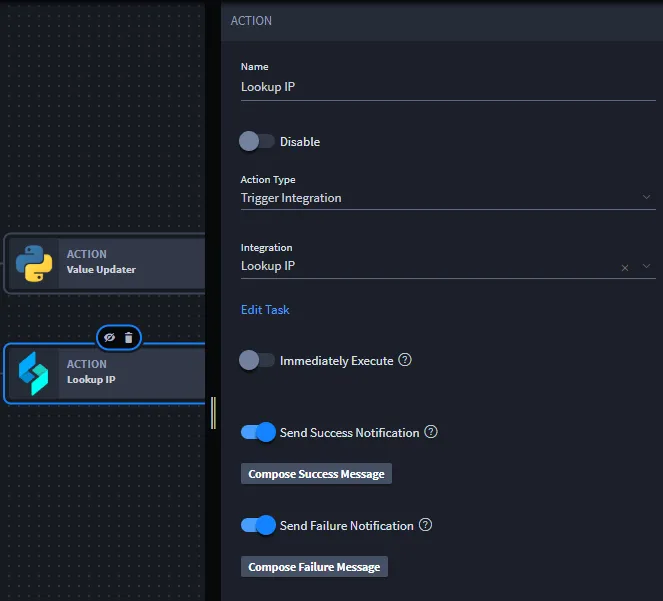663x601 pixels.
Task: Click Compose Success Message button
Action: point(316,474)
